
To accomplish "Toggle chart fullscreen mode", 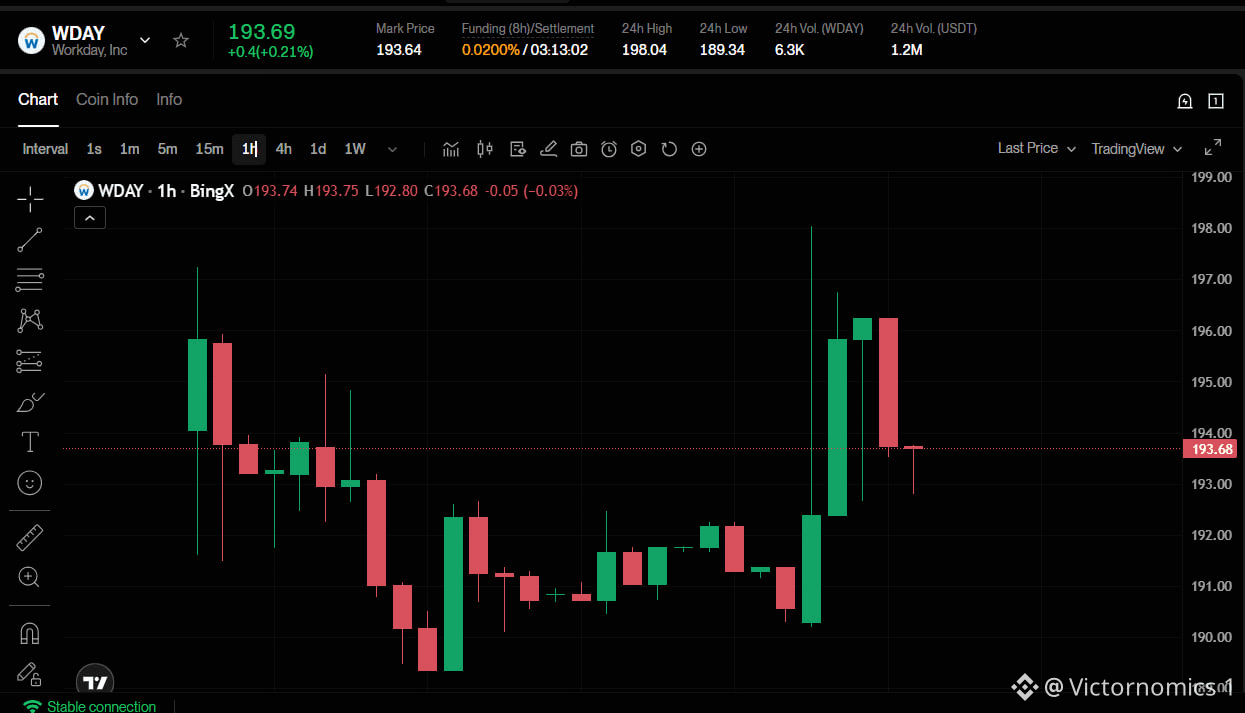I will click(1213, 148).
